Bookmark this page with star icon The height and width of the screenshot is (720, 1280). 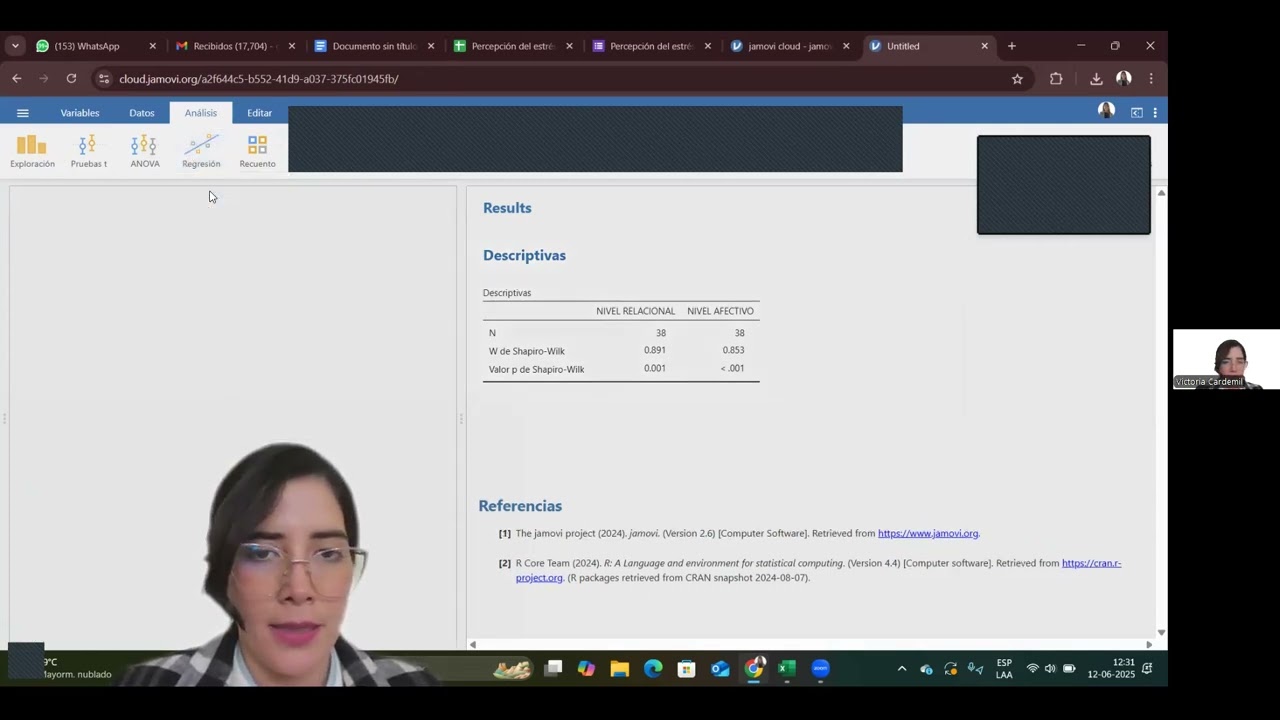[x=1017, y=78]
